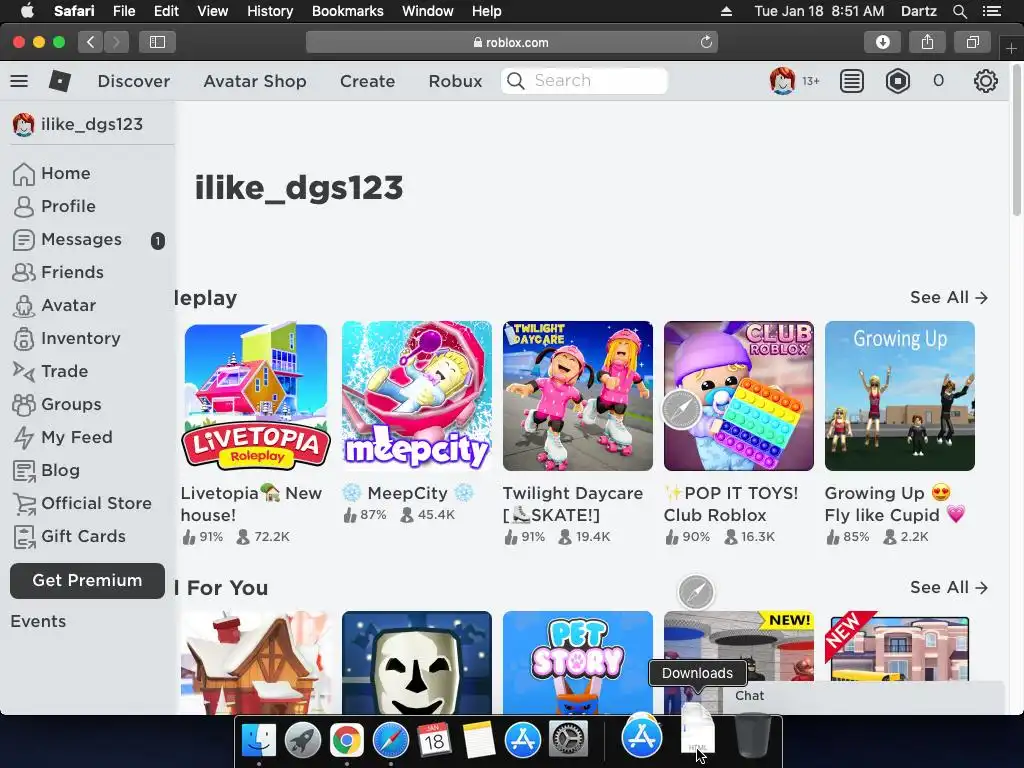The width and height of the screenshot is (1024, 768).
Task: Open Google Chrome from the Dock
Action: (x=346, y=740)
